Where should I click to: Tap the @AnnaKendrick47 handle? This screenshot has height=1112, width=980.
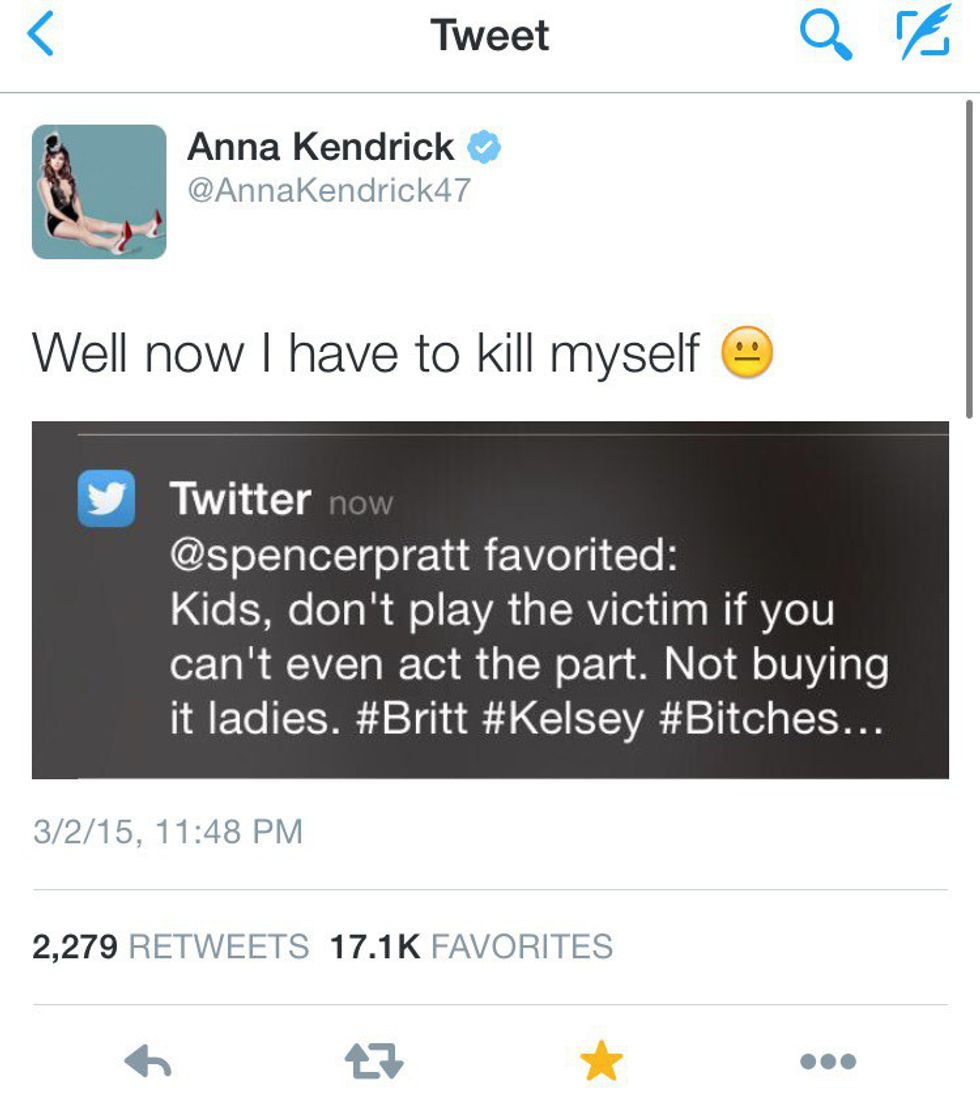(328, 190)
